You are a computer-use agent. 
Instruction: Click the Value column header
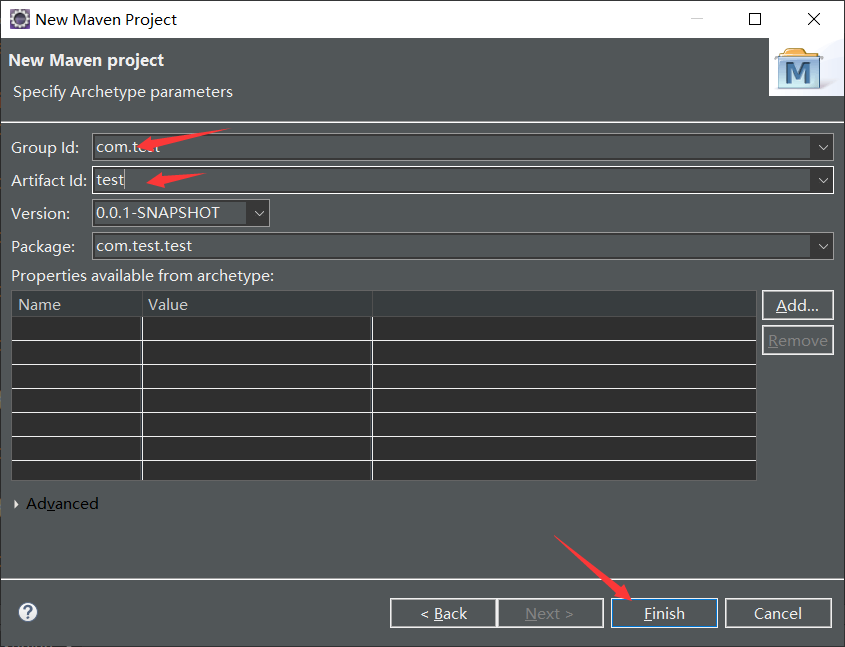pyautogui.click(x=258, y=304)
